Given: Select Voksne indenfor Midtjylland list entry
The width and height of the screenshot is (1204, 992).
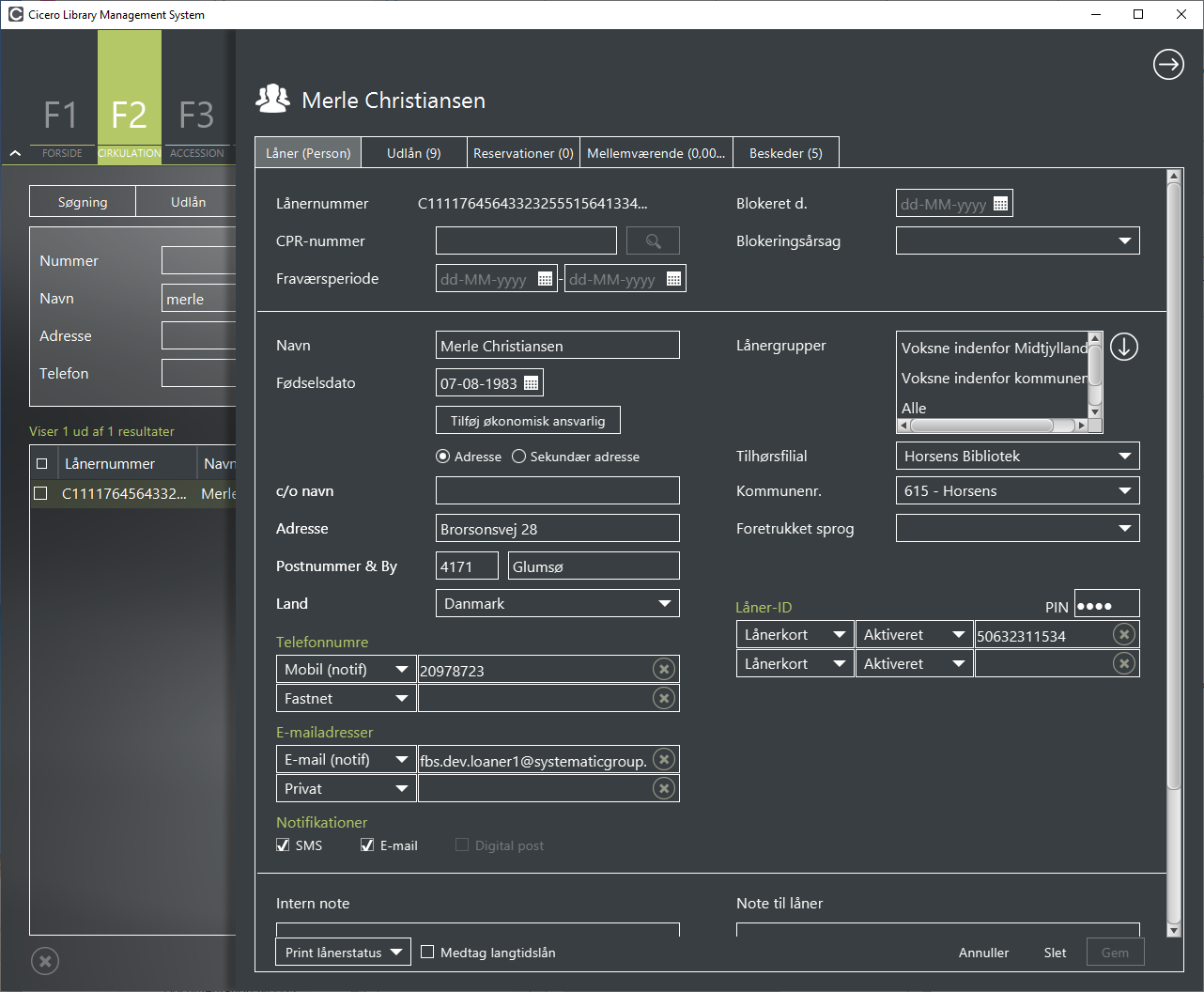Looking at the screenshot, I should coord(994,348).
